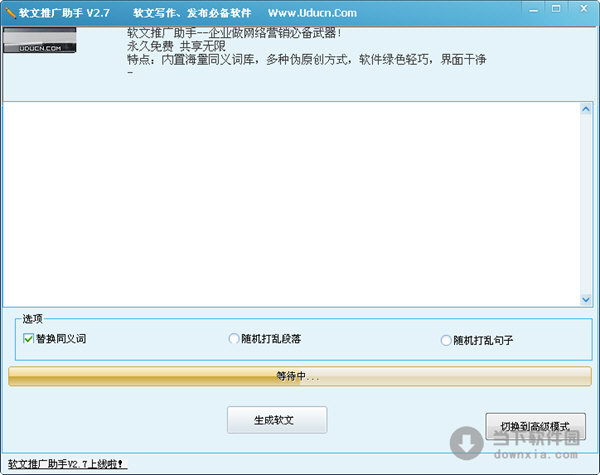The width and height of the screenshot is (600, 475).
Task: Select the 随机打乱段落 radio option
Action: [x=234, y=339]
